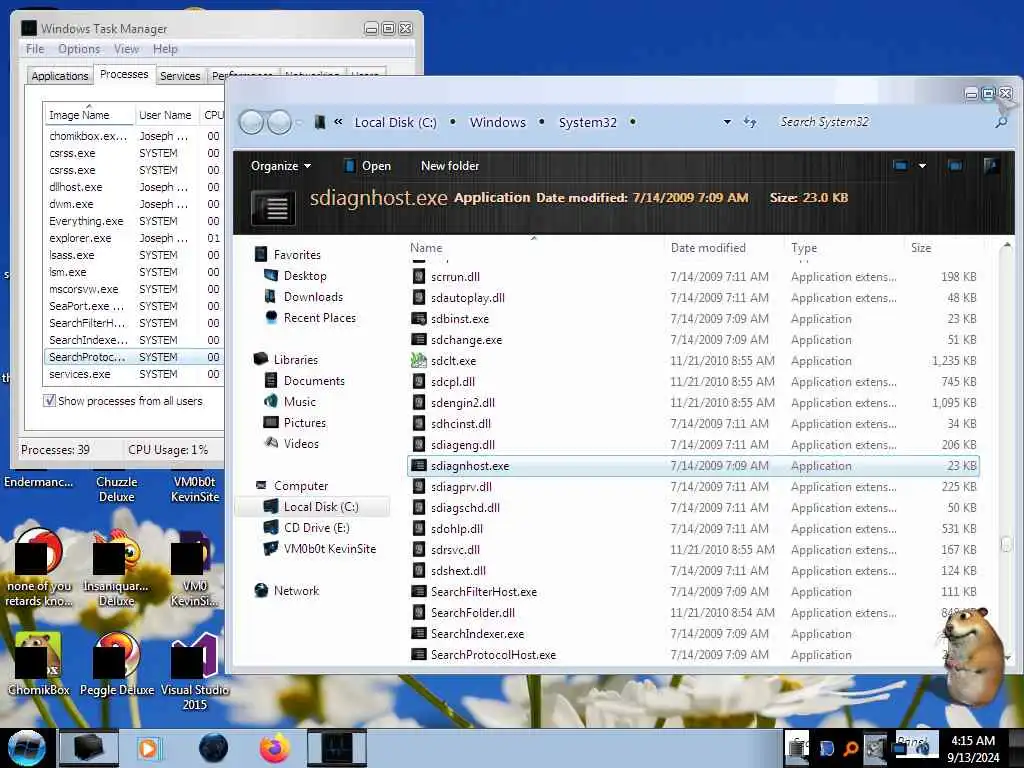This screenshot has height=768, width=1024.
Task: Open recent pages dropdown next to Forward
Action: pyautogui.click(x=299, y=122)
